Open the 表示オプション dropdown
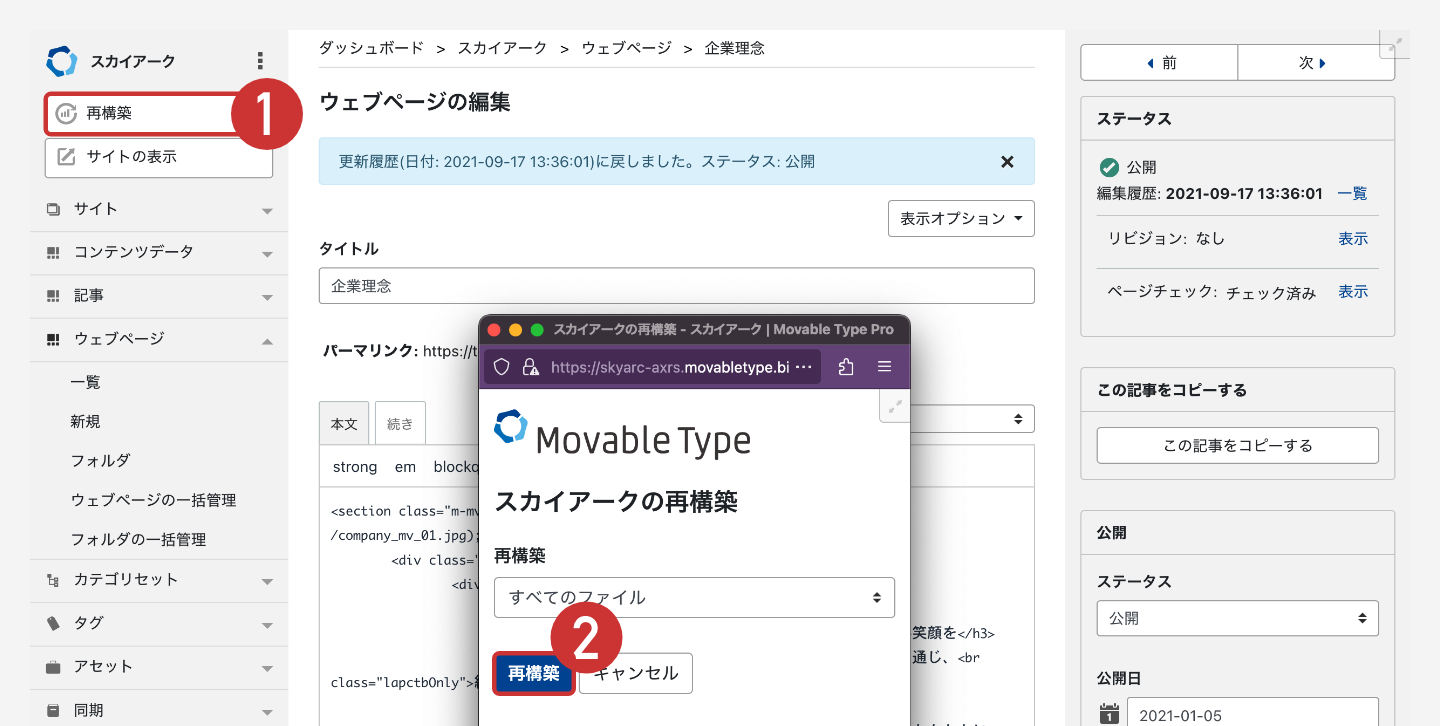The width and height of the screenshot is (1440, 726). (x=960, y=219)
